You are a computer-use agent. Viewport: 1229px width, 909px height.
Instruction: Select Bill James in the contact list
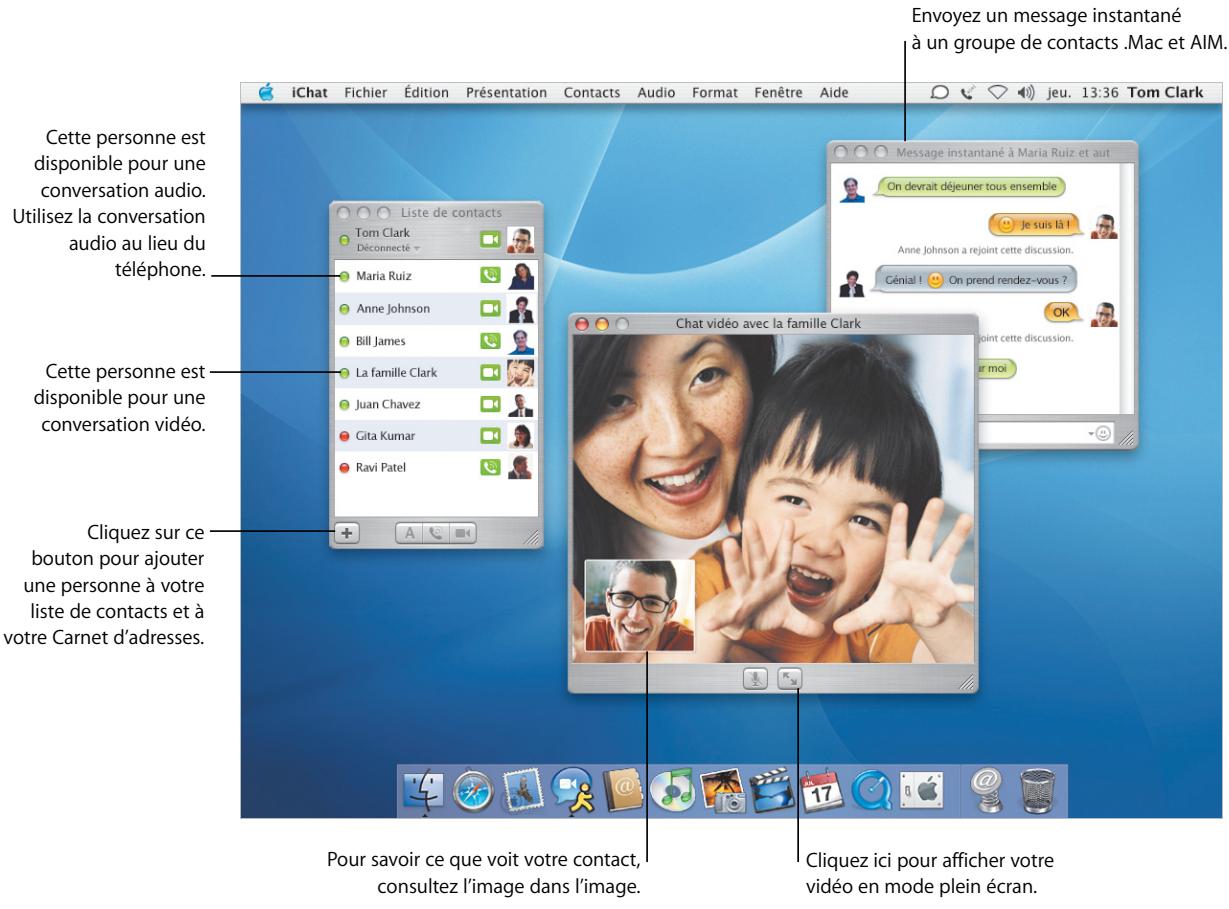(435, 341)
